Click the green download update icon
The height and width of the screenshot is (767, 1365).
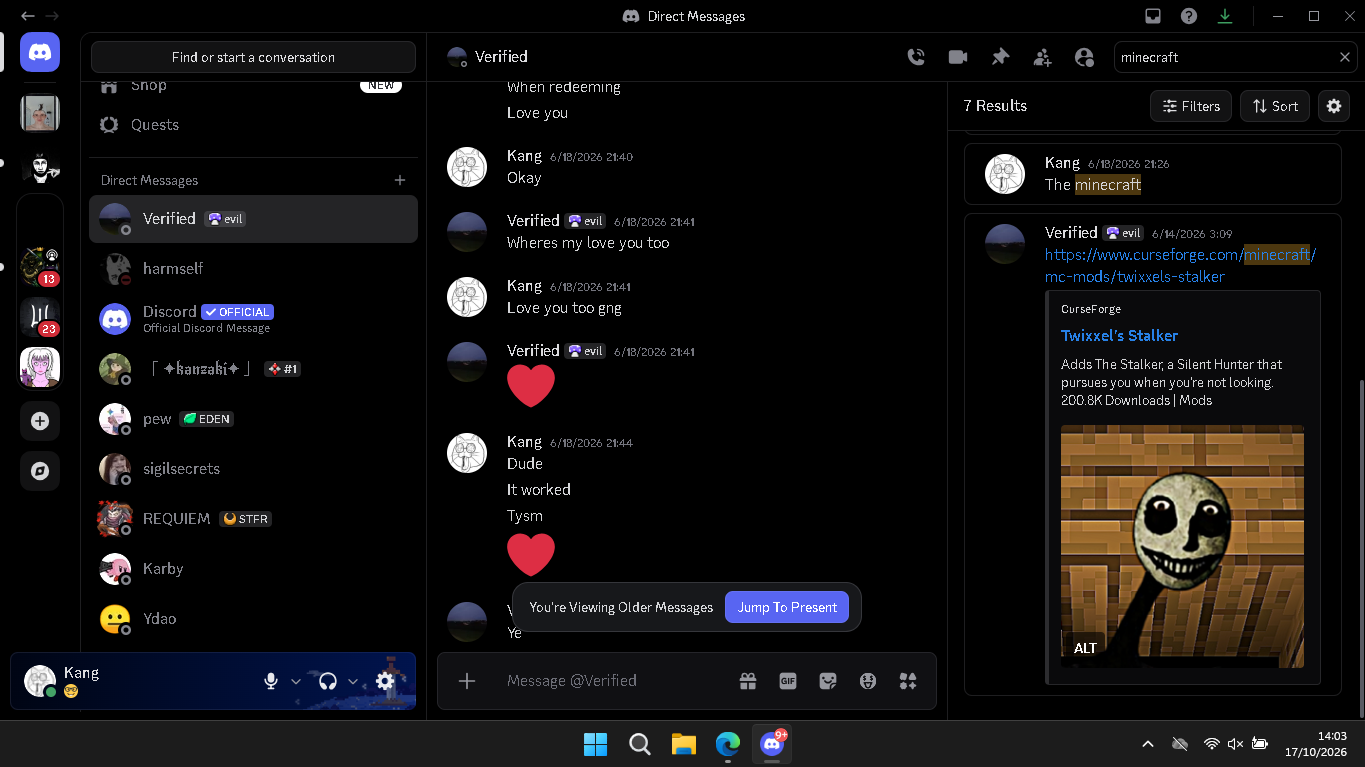[1225, 16]
